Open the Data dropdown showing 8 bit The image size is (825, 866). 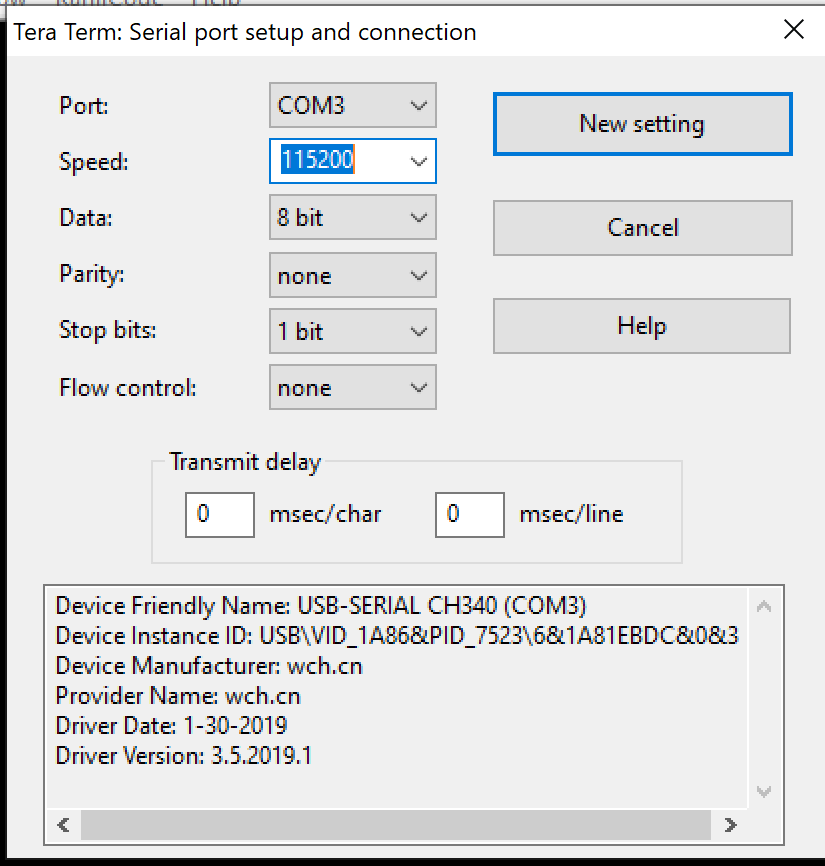(352, 217)
